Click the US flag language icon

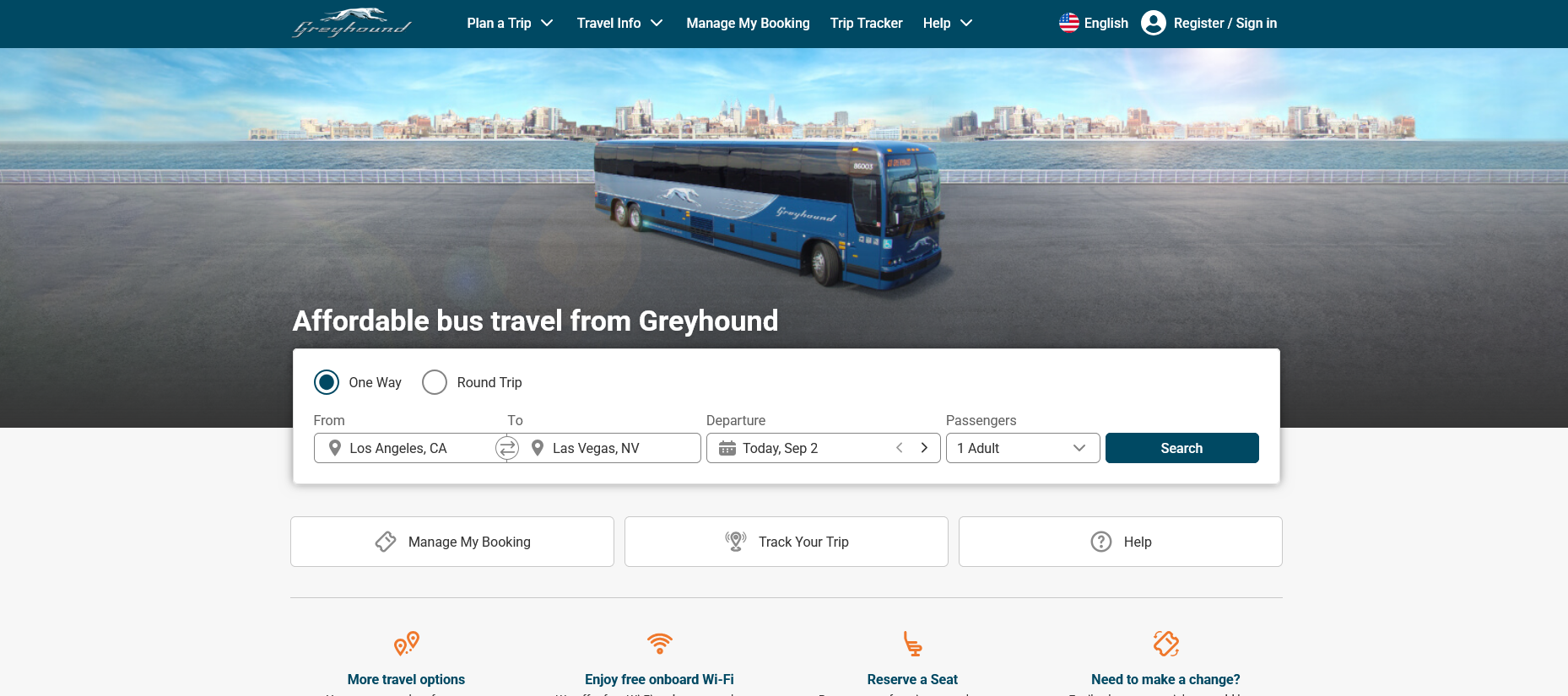click(x=1069, y=23)
